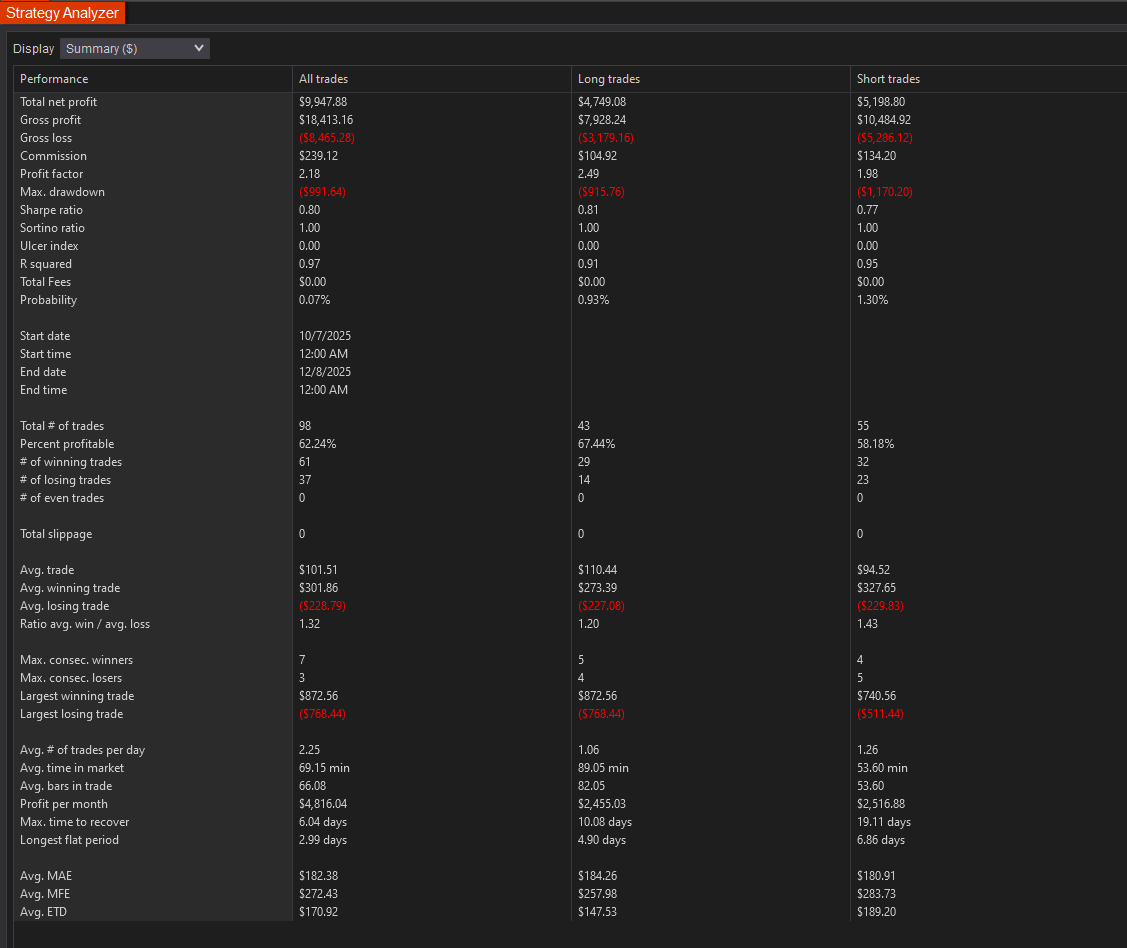
Task: Click the Short trades column header
Action: click(888, 79)
